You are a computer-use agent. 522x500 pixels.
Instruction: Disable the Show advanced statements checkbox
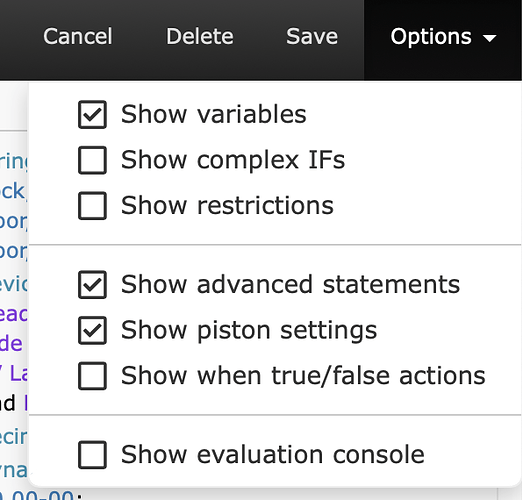[92, 285]
